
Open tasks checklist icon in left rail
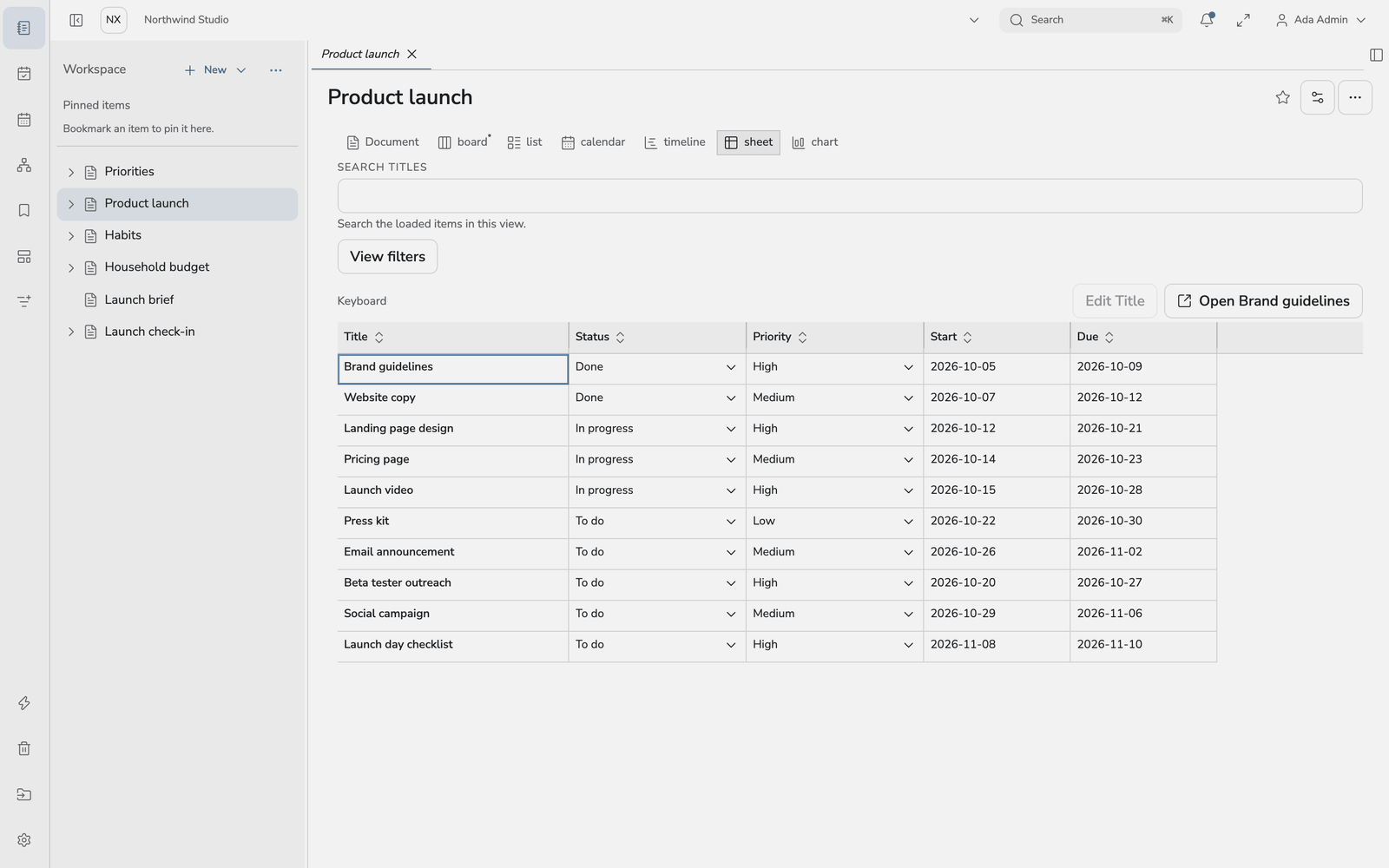point(24,74)
